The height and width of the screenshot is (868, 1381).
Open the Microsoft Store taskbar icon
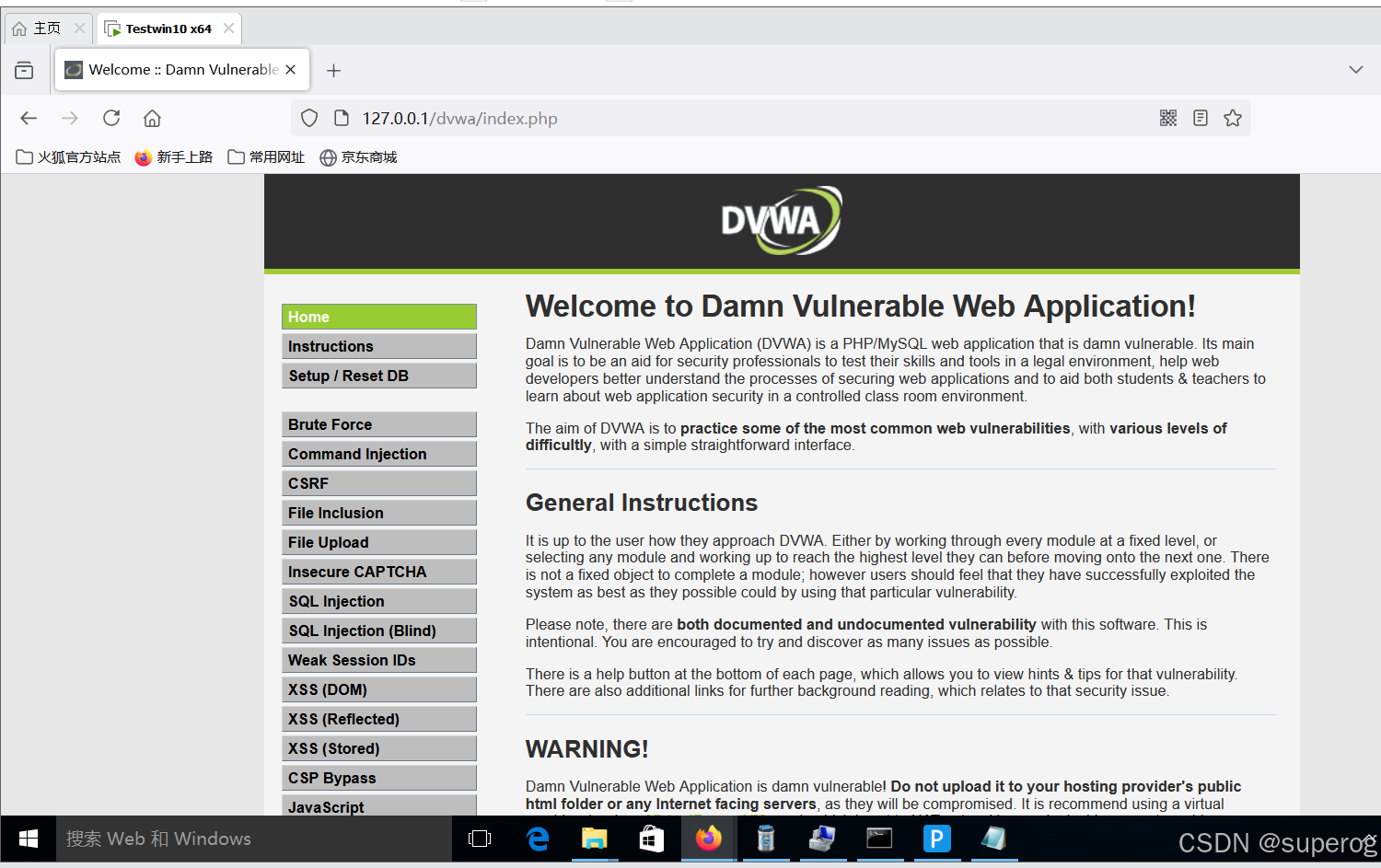click(652, 839)
